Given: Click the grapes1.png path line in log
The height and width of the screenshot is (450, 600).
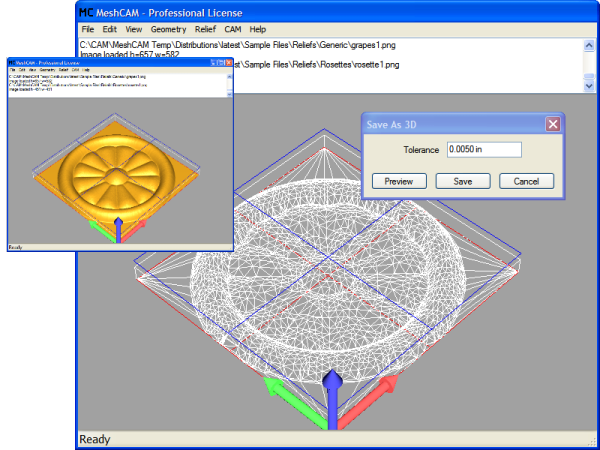Looking at the screenshot, I should click(238, 45).
